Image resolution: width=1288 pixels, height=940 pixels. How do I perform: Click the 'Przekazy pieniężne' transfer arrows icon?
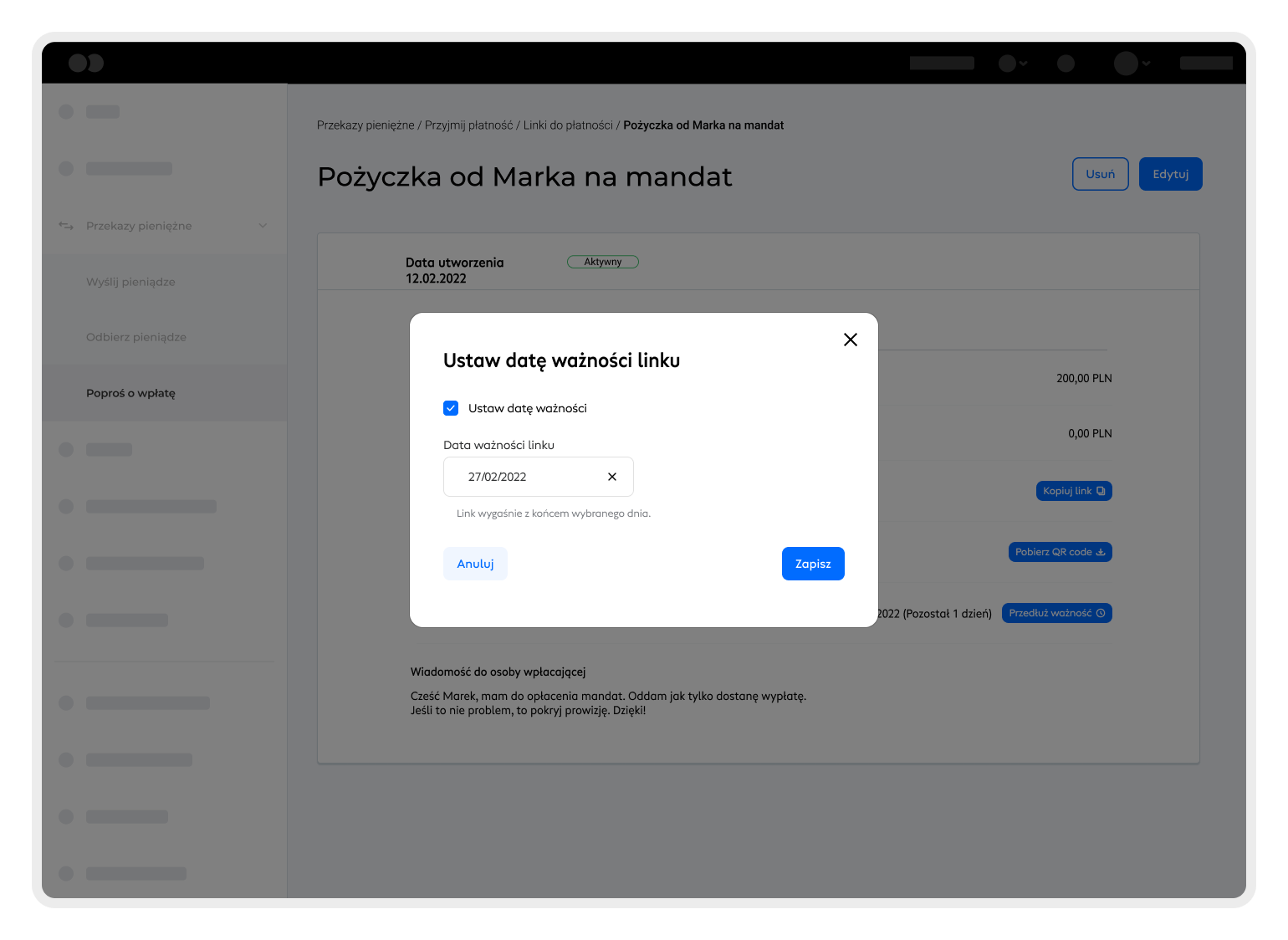pos(66,226)
